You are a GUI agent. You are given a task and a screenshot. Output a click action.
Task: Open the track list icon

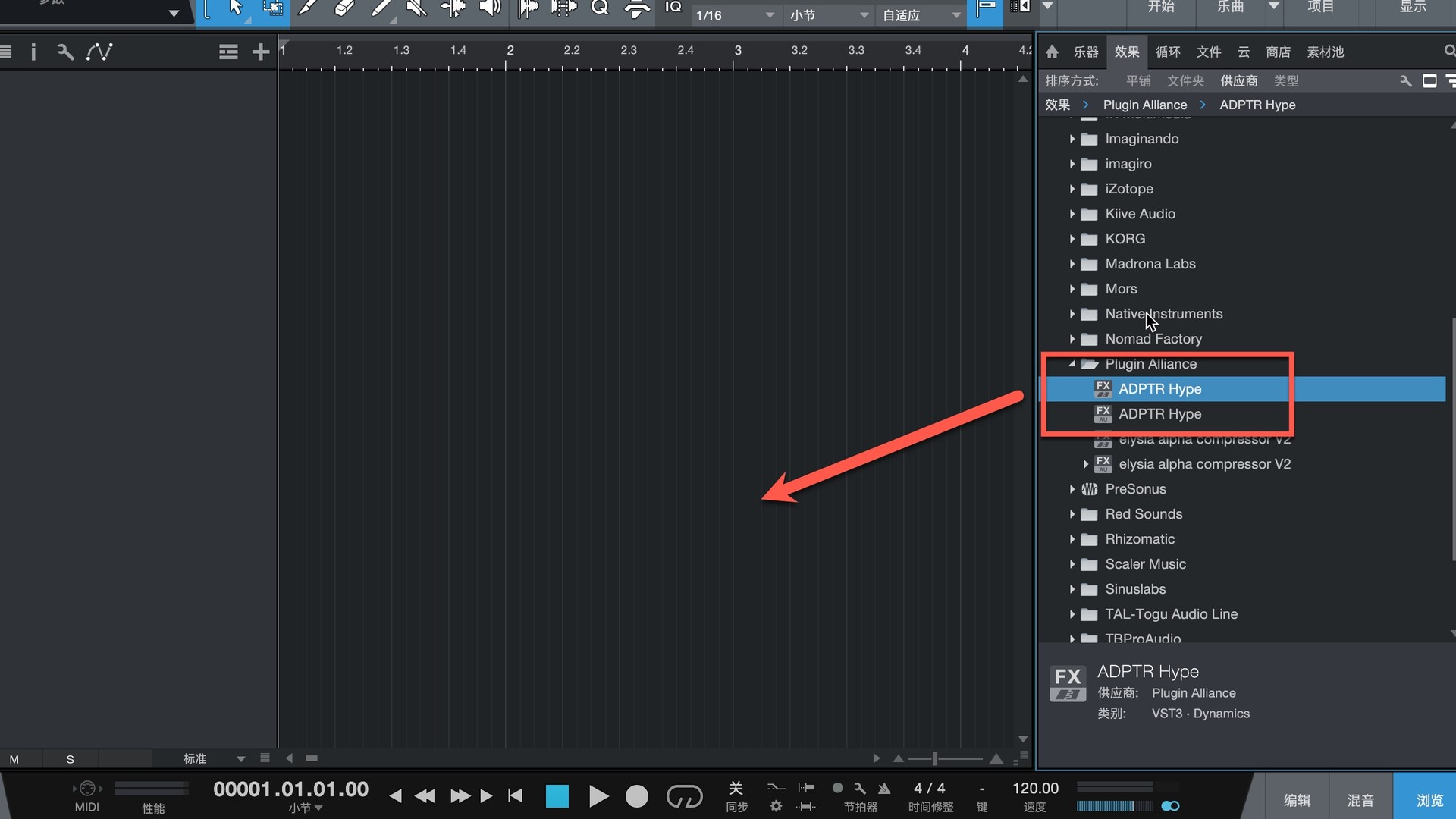[x=6, y=52]
